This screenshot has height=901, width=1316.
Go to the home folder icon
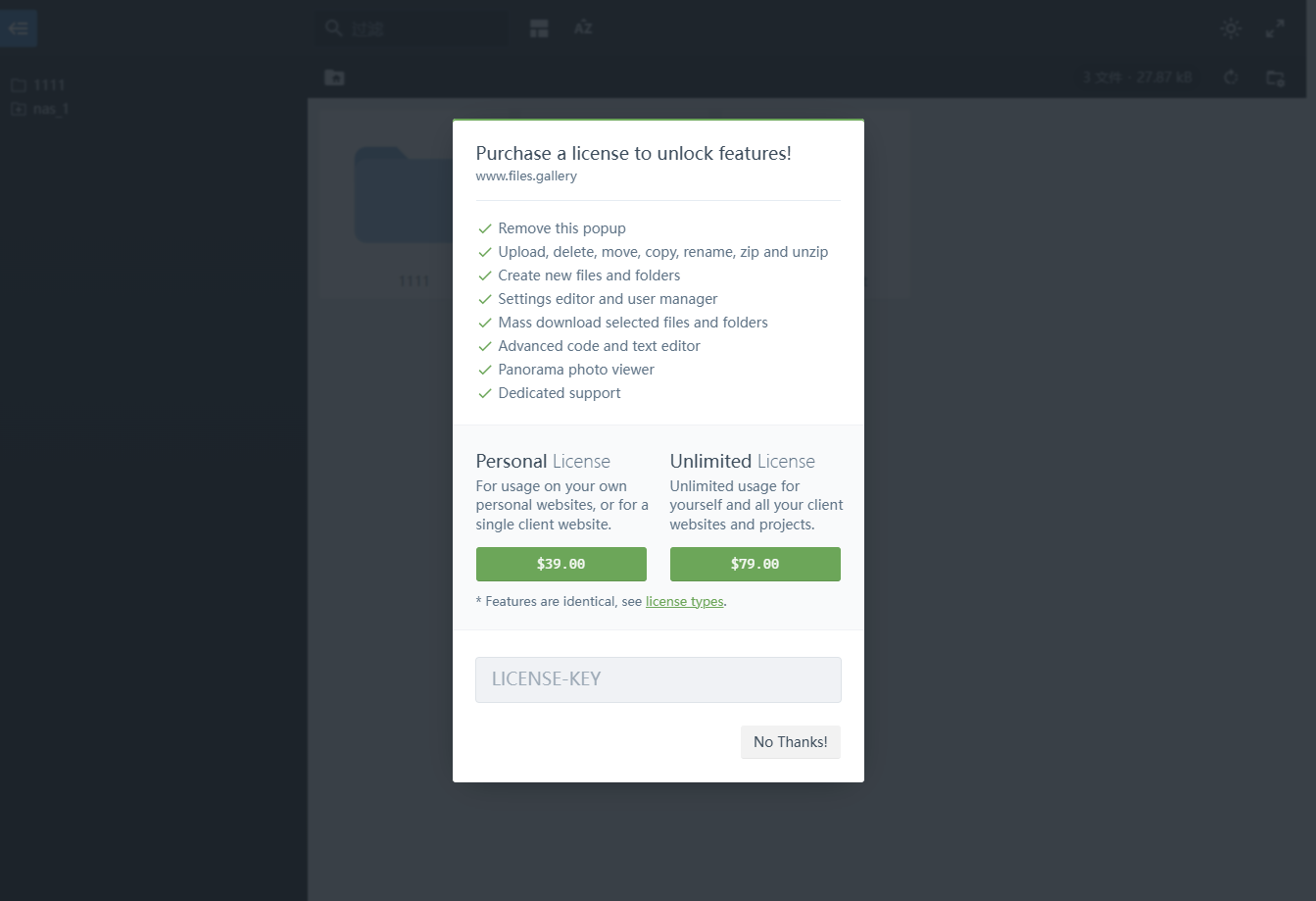334,77
